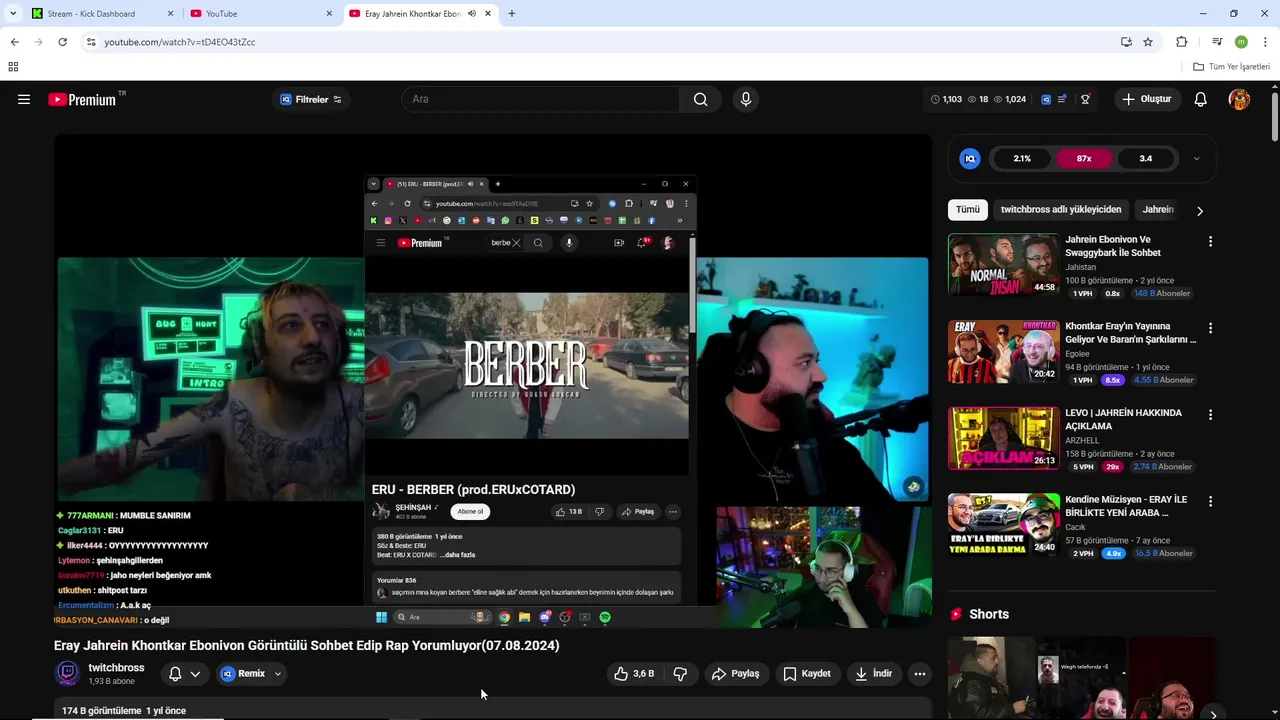Open options for Khontkar Eray'ın Yayınına video
Viewport: 1280px width, 720px height.
click(1210, 328)
